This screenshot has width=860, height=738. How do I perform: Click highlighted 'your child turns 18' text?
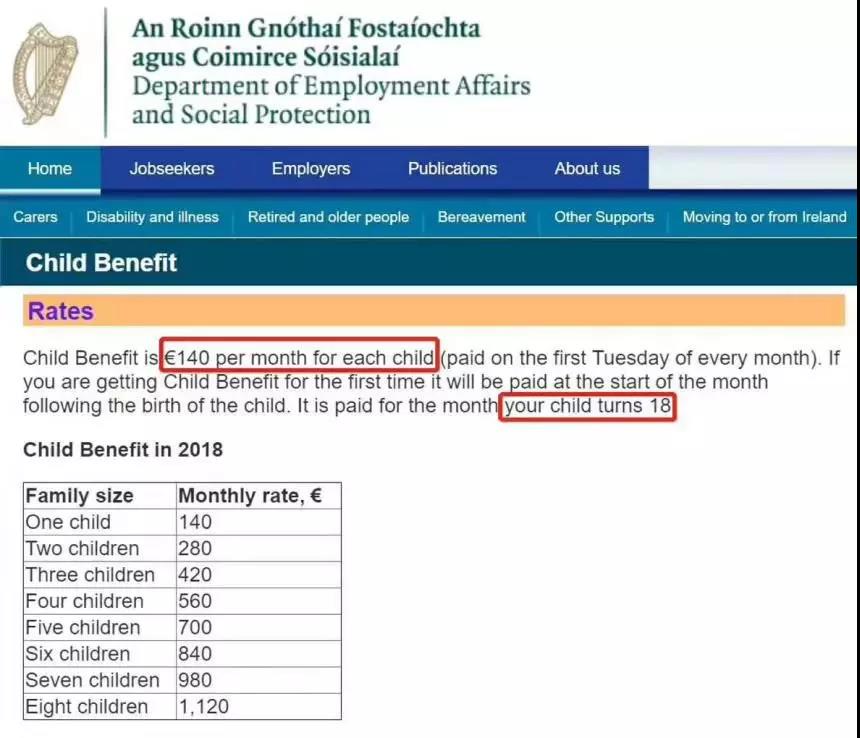588,407
